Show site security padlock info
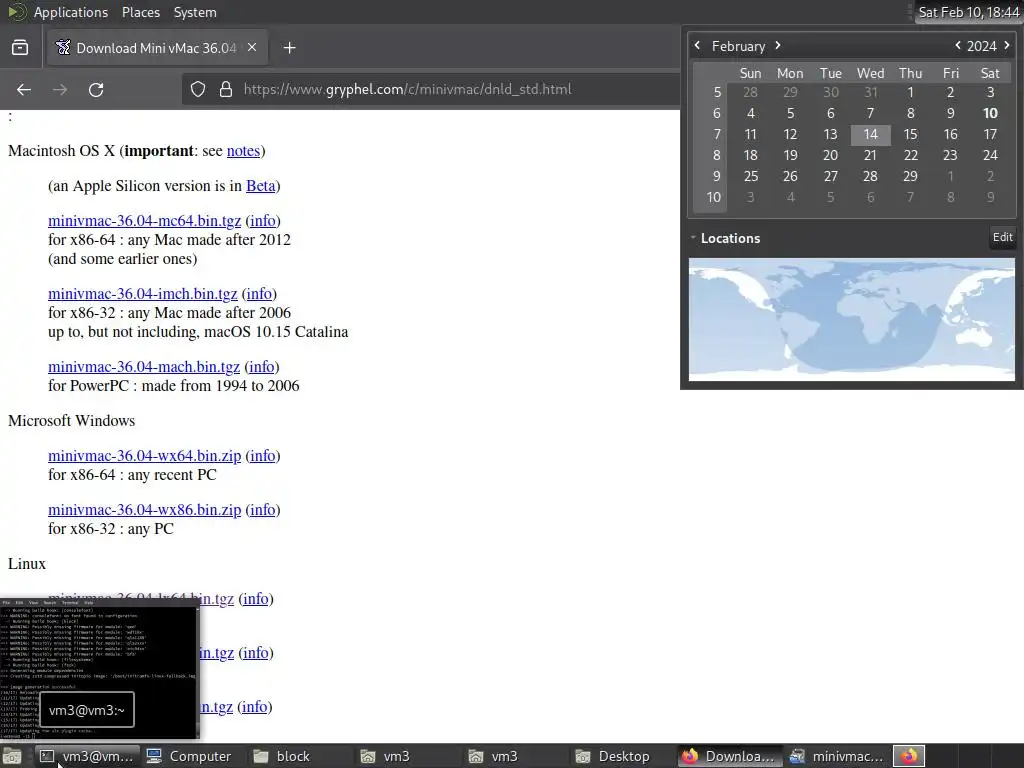Screen dimensions: 1024x768 (225, 89)
